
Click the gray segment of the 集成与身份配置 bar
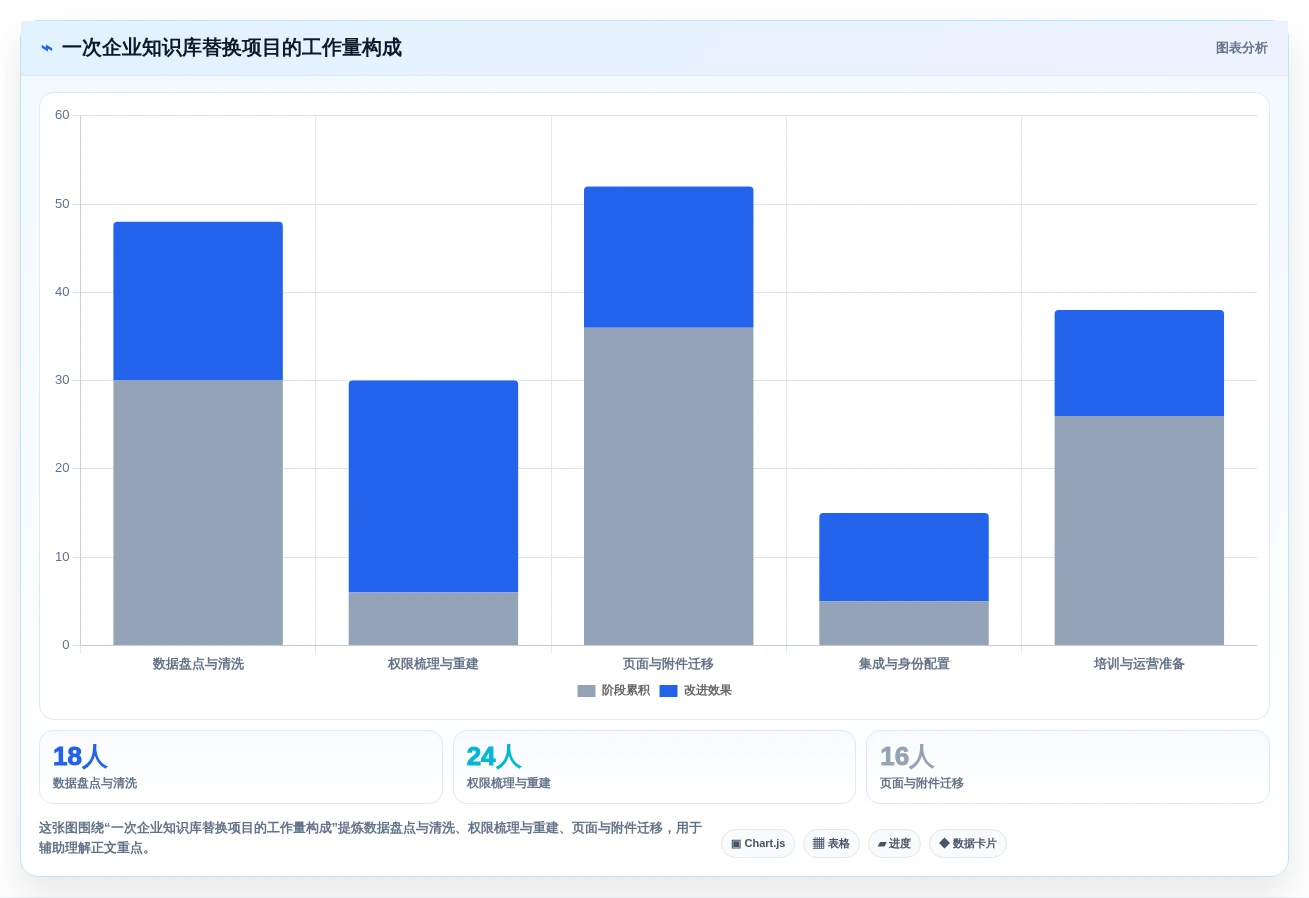click(904, 623)
